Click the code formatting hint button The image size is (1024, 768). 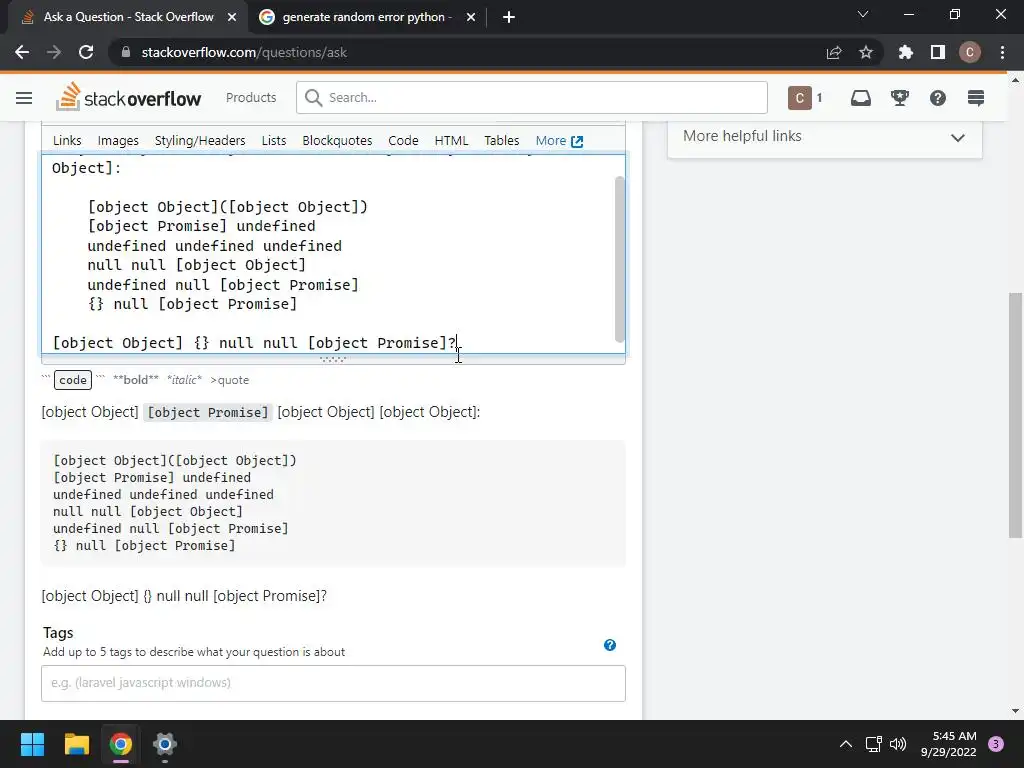pyautogui.click(x=72, y=380)
